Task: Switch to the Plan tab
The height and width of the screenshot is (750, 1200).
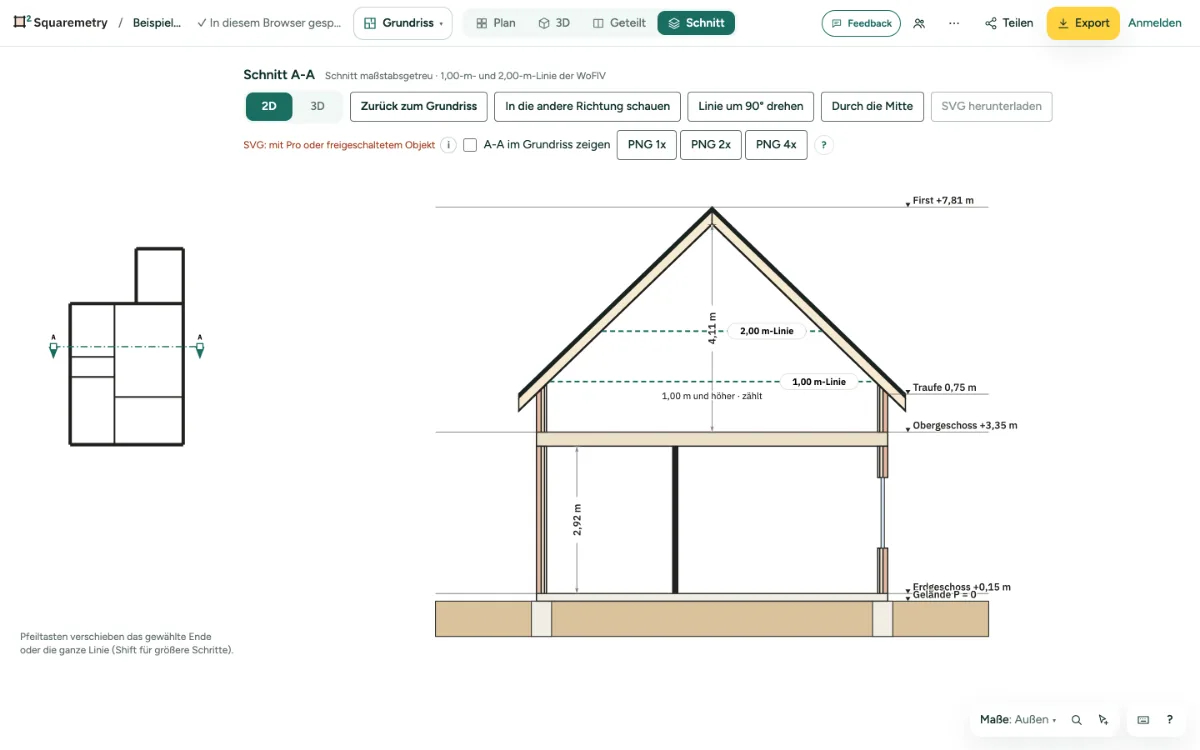Action: [495, 23]
